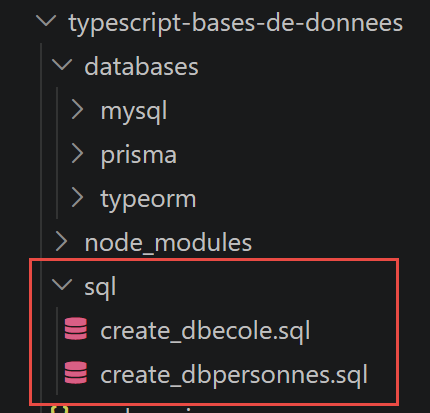Select the prisma folder name
The height and width of the screenshot is (413, 430).
coord(139,155)
